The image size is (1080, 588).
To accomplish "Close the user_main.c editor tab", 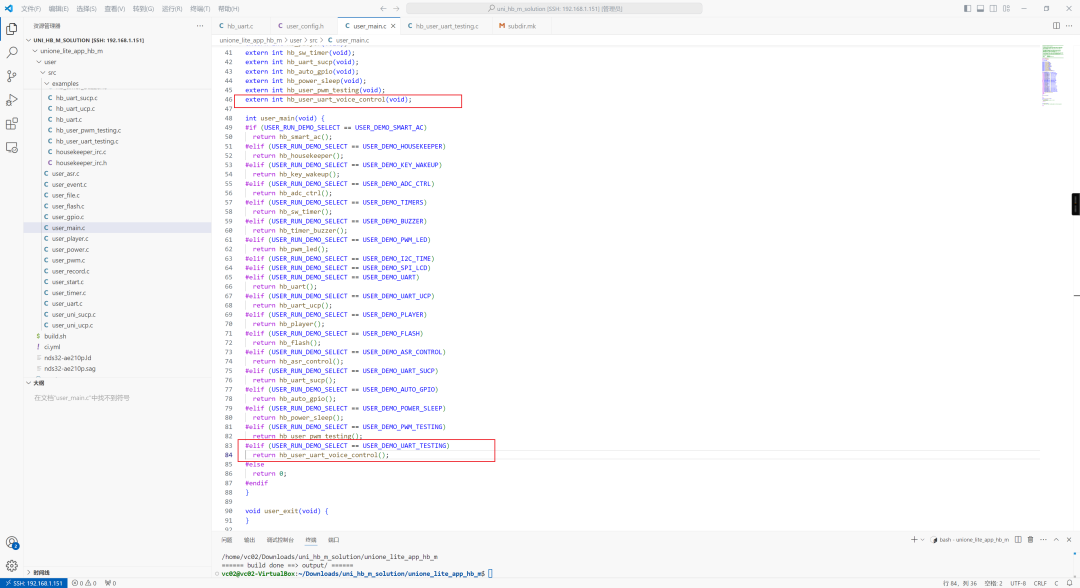I will pos(392,26).
